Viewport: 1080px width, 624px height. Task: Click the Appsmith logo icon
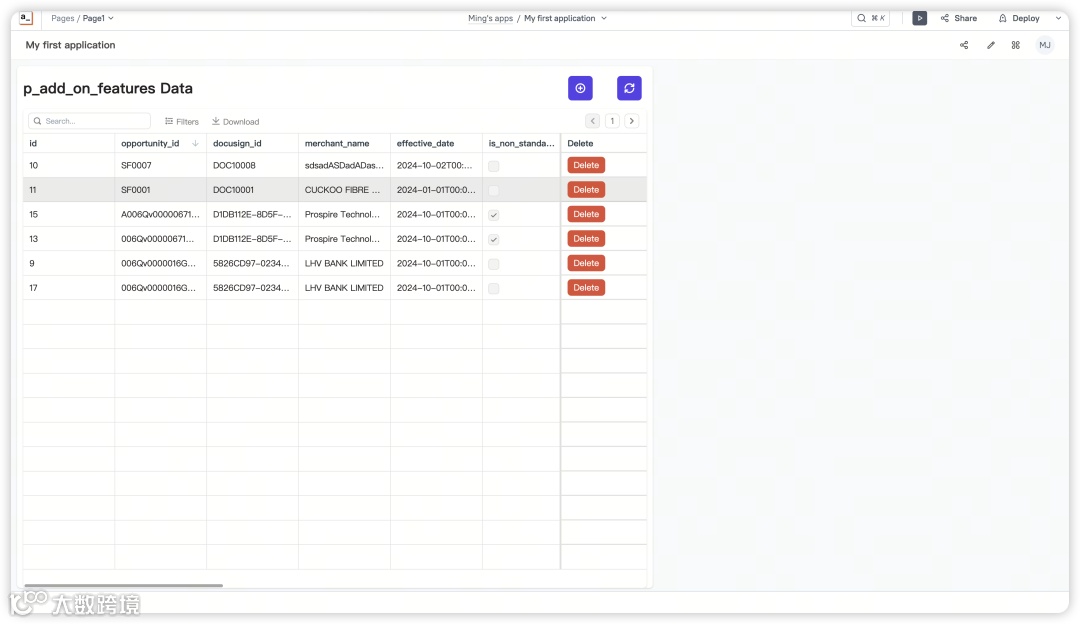(25, 19)
